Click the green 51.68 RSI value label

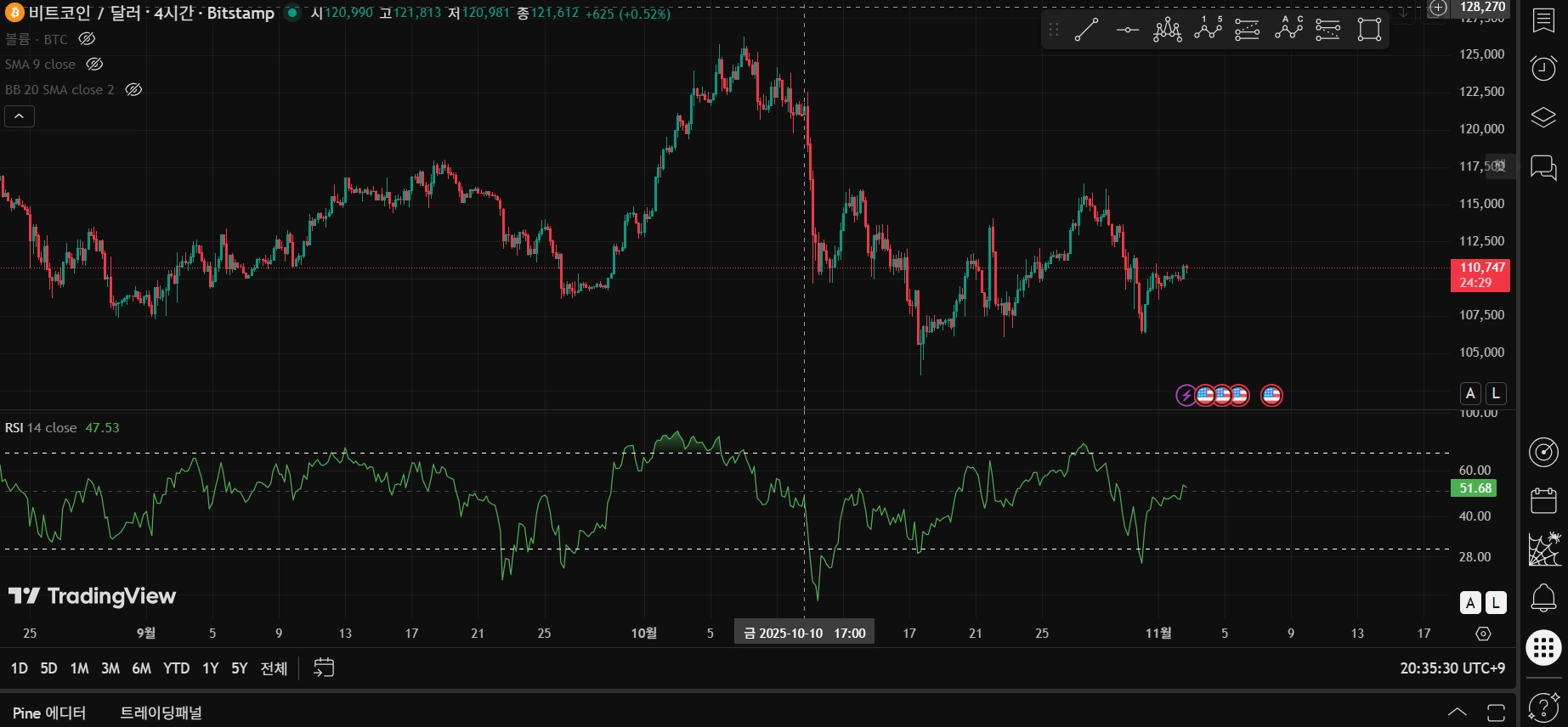1474,488
